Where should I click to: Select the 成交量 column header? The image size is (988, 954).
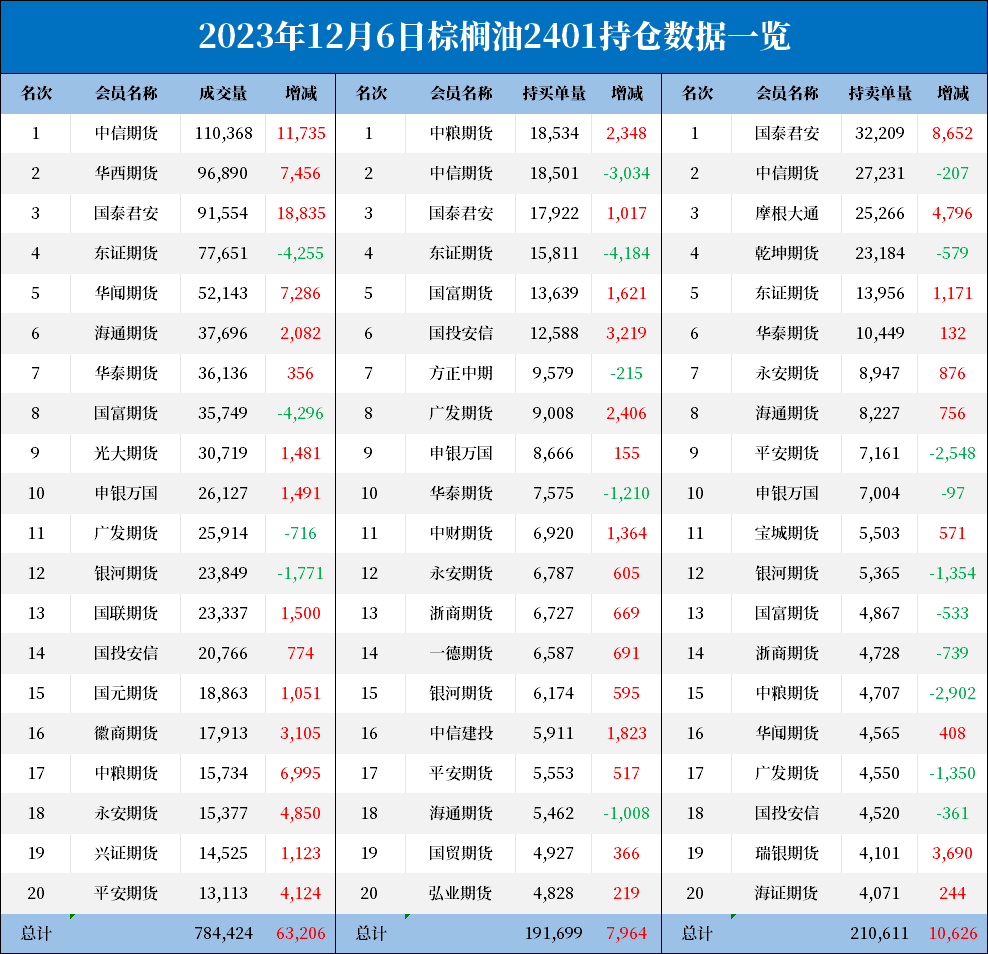pos(223,94)
